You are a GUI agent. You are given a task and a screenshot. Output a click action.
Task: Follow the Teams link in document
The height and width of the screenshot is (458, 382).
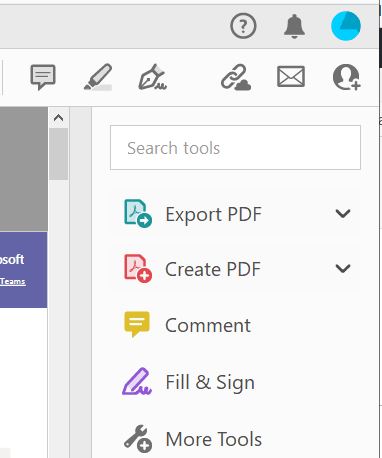13,281
